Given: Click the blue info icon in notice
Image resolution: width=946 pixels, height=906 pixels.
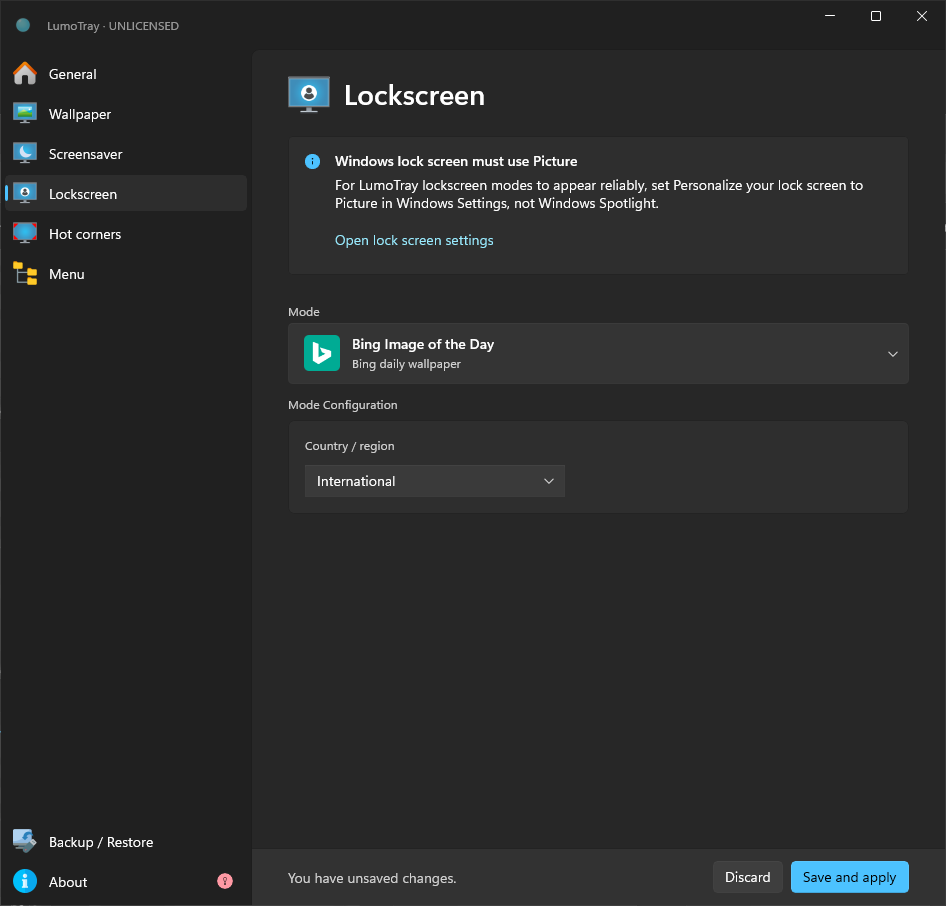Looking at the screenshot, I should coord(313,162).
